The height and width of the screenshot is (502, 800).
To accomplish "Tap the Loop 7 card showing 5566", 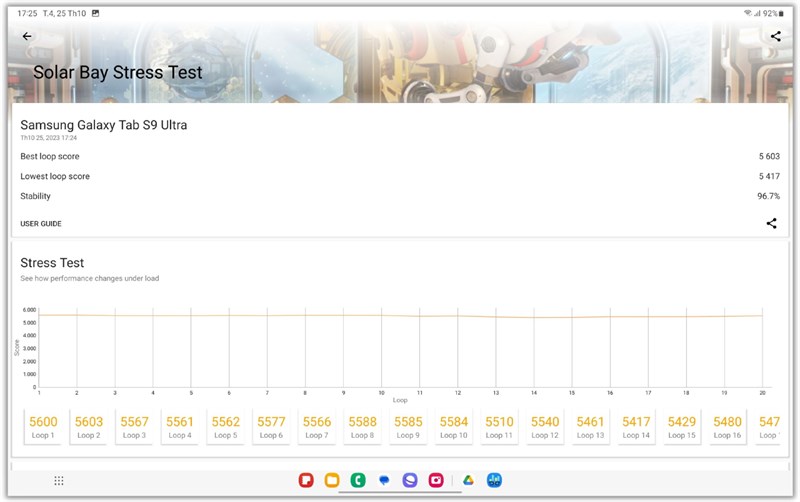I will coord(317,427).
